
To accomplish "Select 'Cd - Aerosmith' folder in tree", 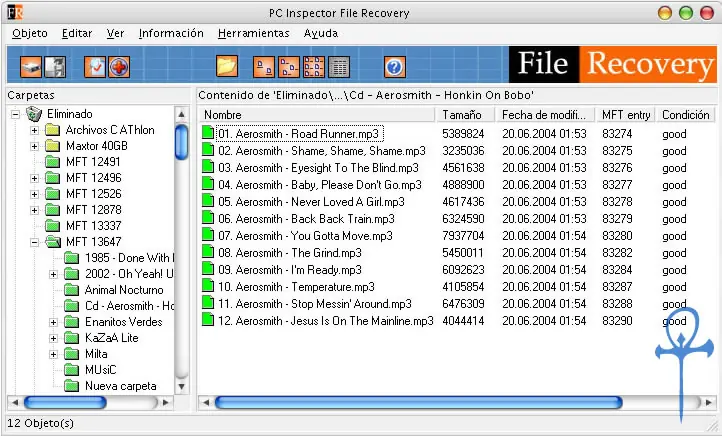I will point(129,306).
